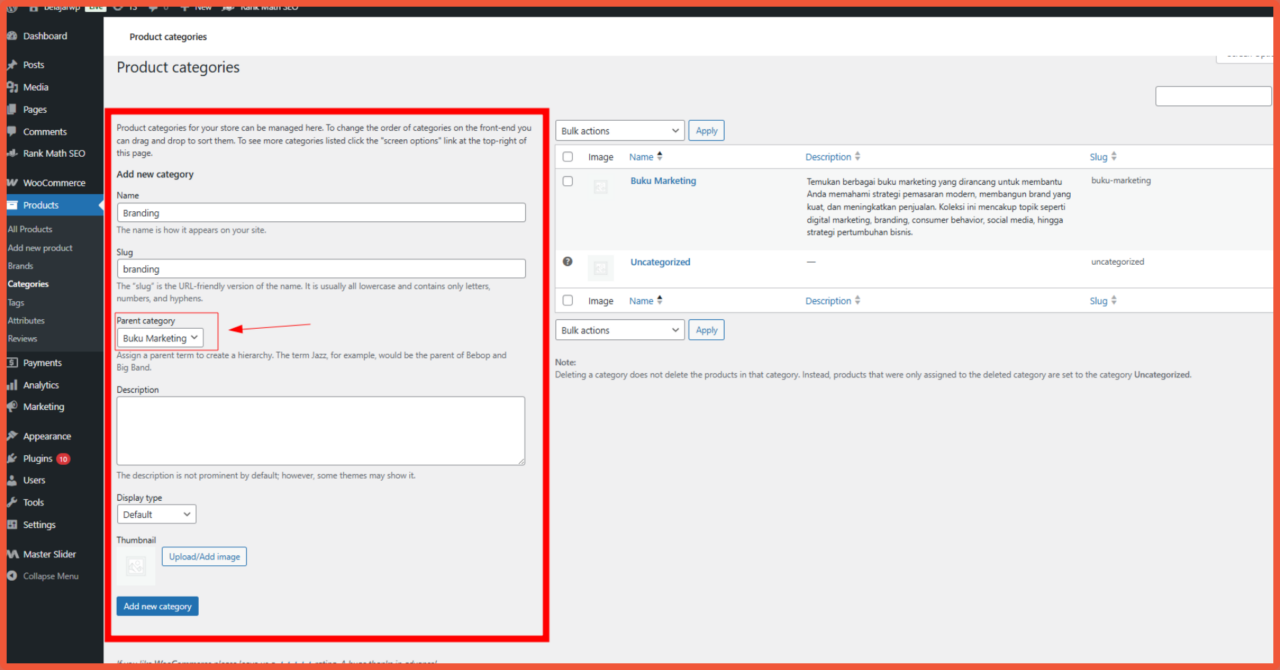This screenshot has width=1280, height=670.
Task: Open Appearance via the paintbrush icon
Action: [12, 436]
